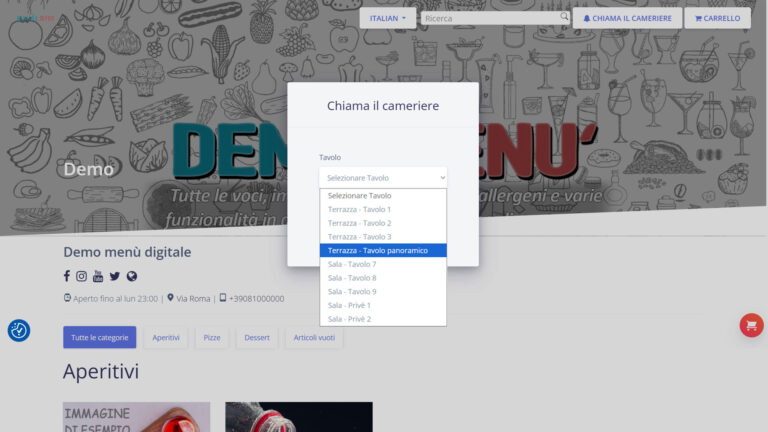
Task: Open the blue accessibility widget icon
Action: click(x=18, y=330)
